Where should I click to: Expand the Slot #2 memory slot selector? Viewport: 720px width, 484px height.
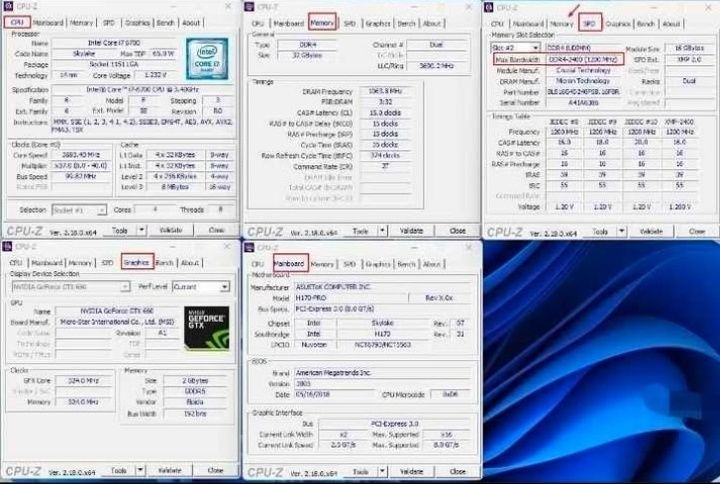[x=535, y=48]
